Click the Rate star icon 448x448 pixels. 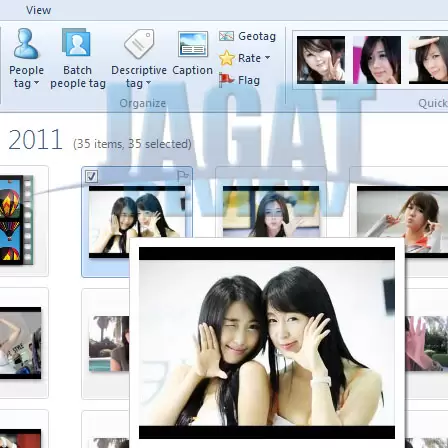(227, 58)
